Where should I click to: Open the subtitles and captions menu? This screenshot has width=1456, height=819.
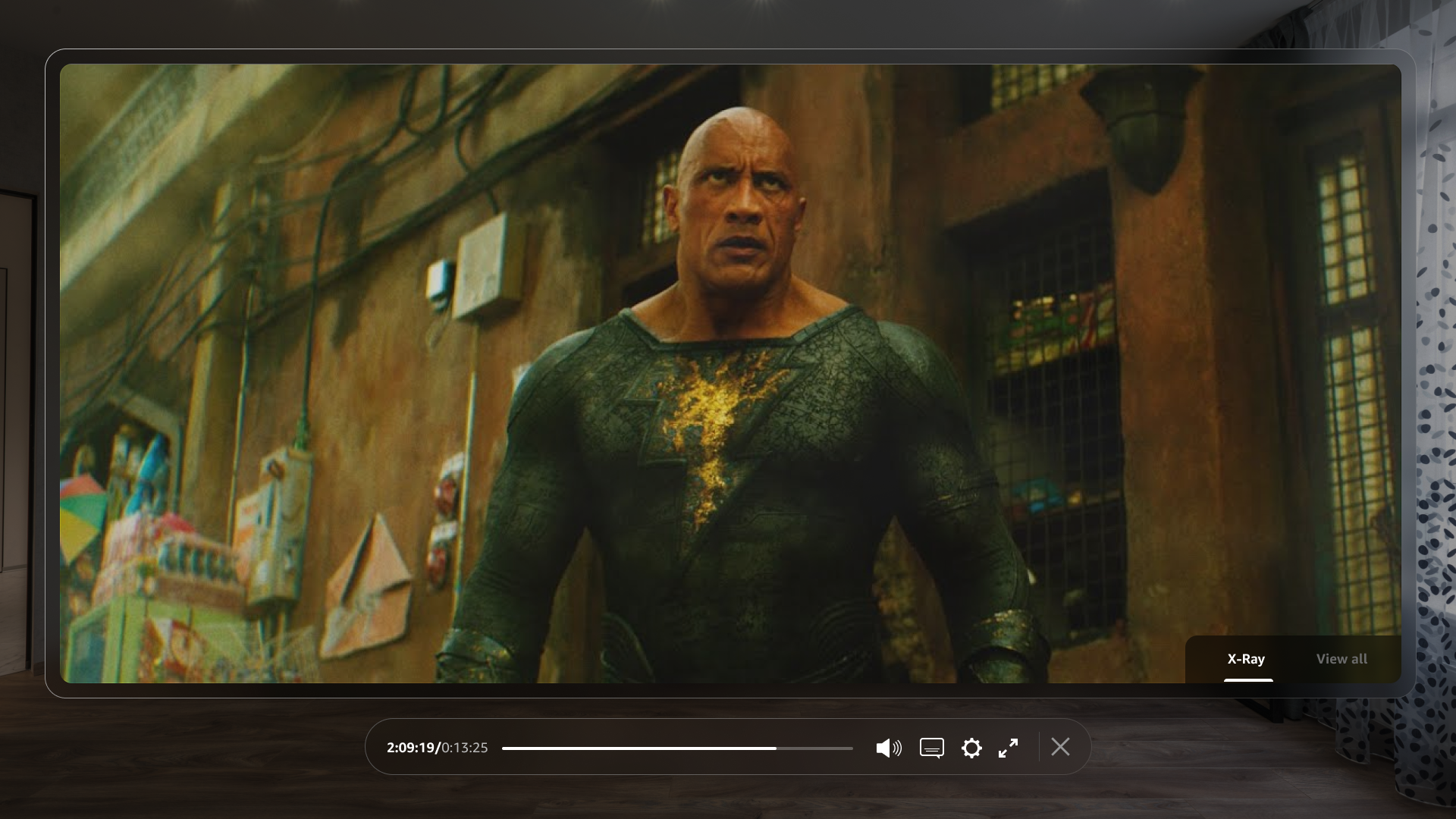click(931, 748)
